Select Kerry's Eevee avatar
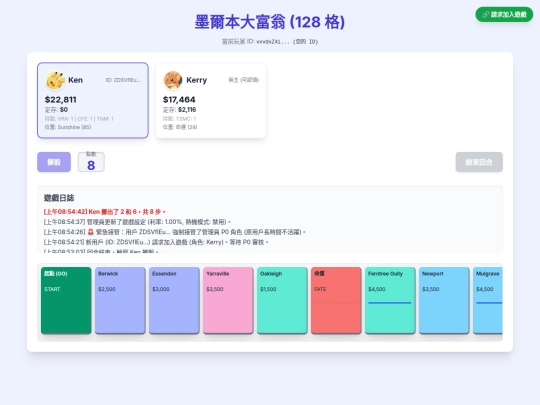This screenshot has height=405, width=540. 173,80
